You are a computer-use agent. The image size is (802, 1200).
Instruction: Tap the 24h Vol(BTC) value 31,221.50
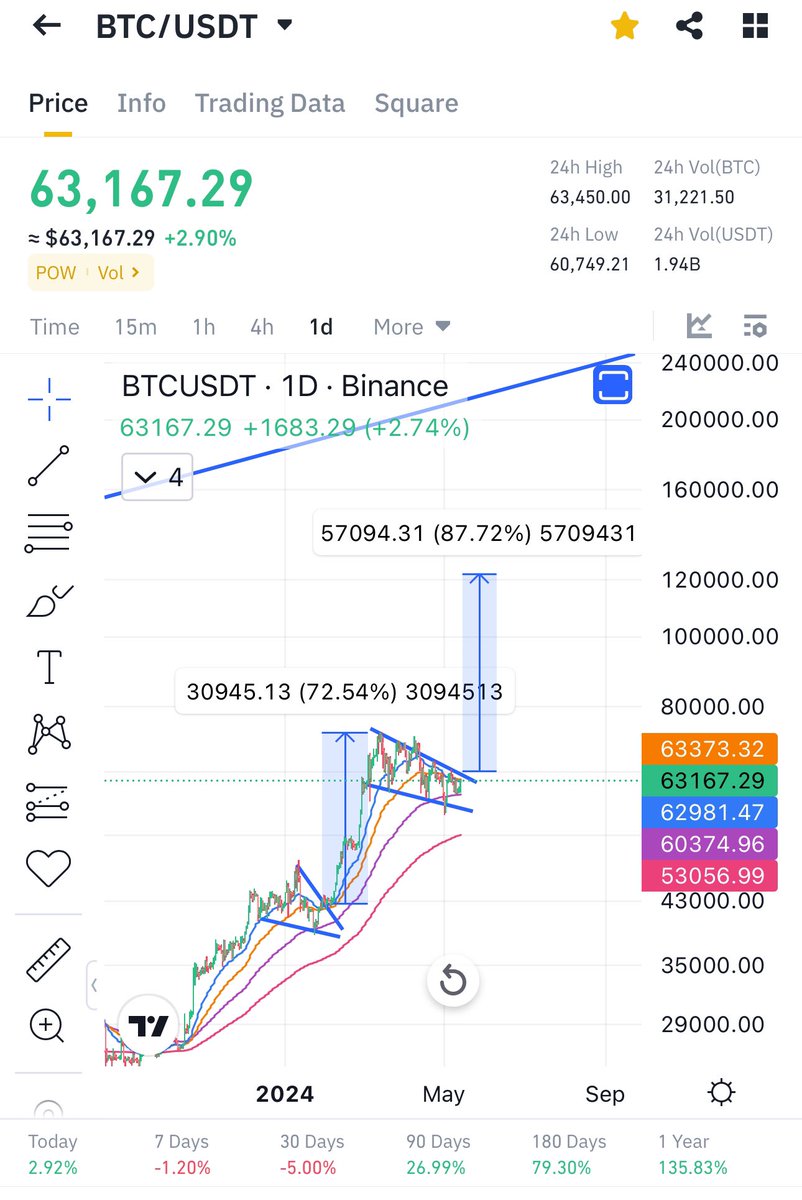click(x=694, y=197)
